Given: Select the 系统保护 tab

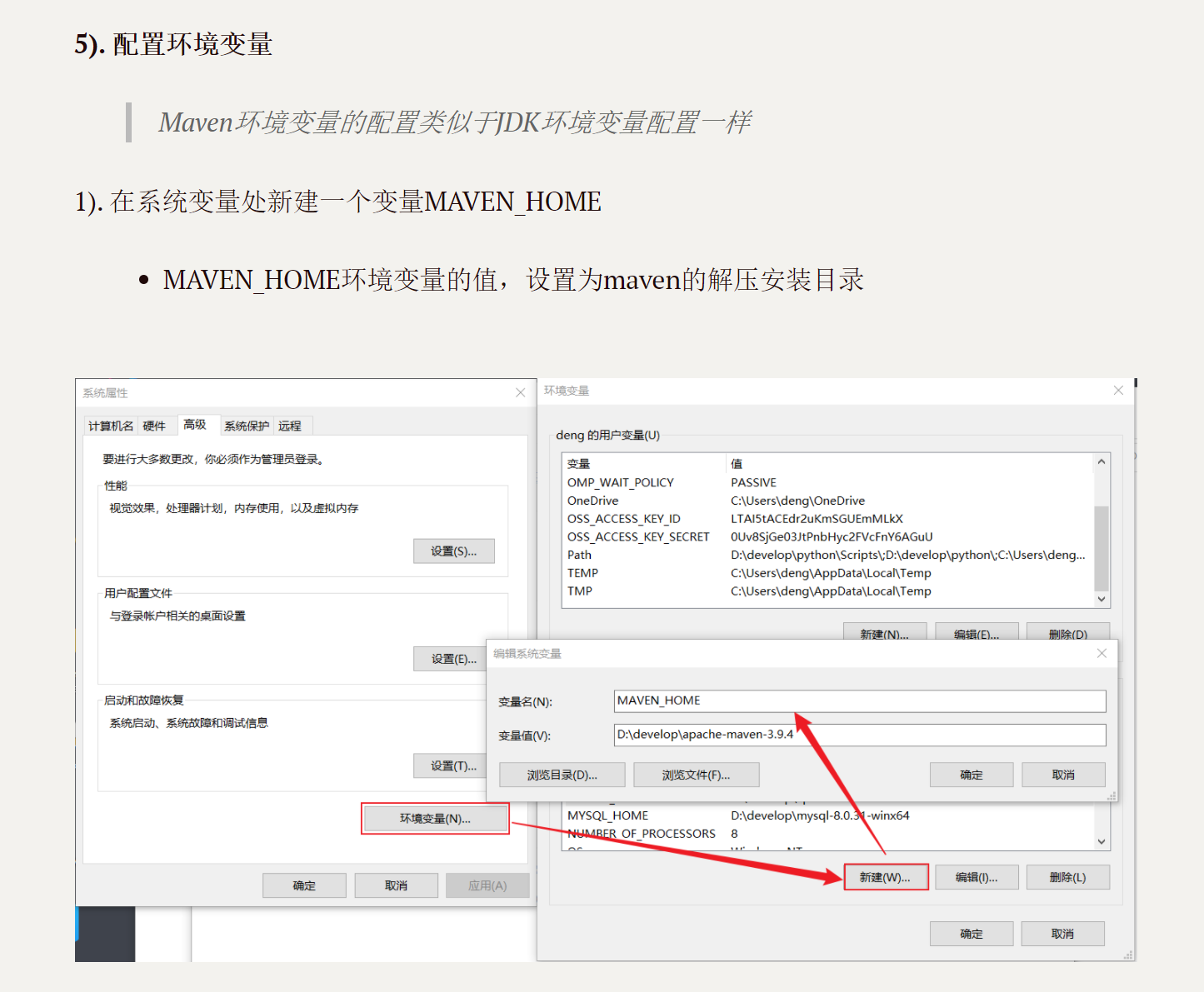Looking at the screenshot, I should [247, 426].
